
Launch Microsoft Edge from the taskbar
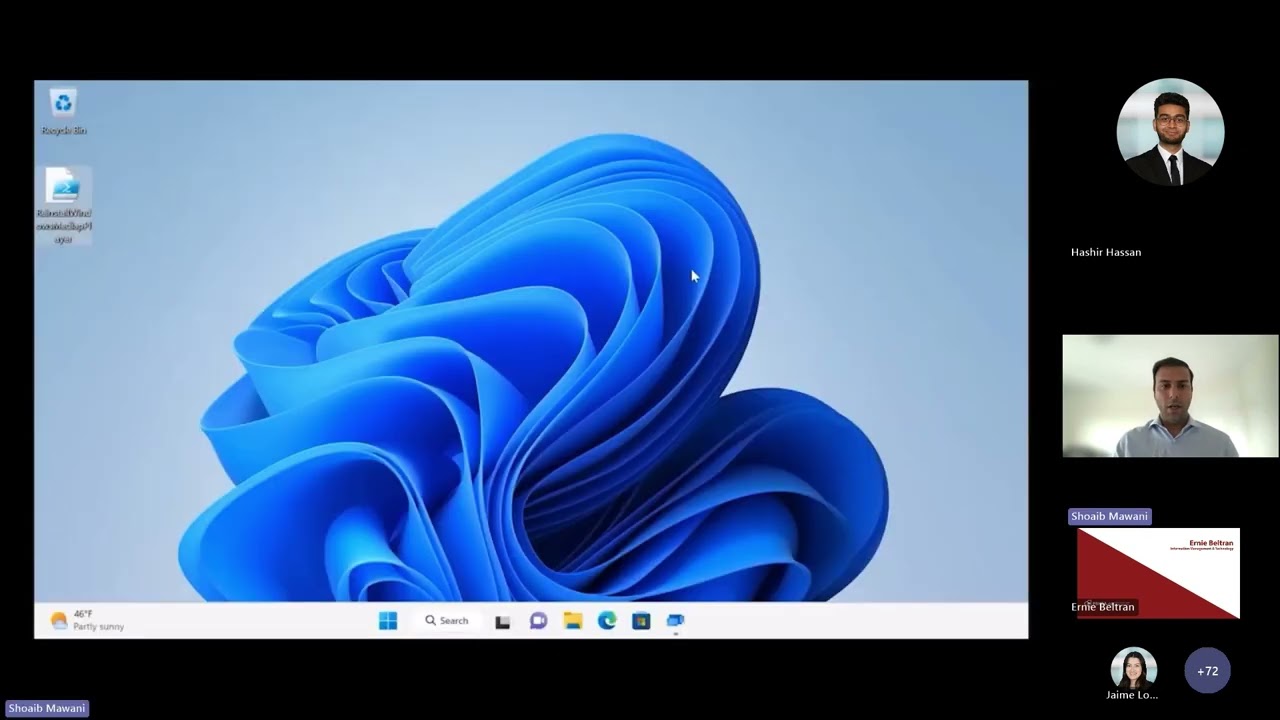(607, 621)
